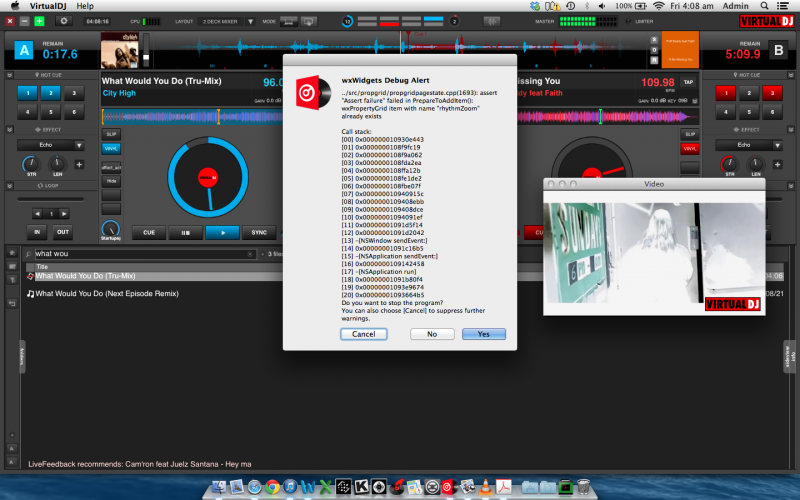Screen dimensions: 800x500
Task: Open Finder from the Dock
Action: tap(218, 487)
